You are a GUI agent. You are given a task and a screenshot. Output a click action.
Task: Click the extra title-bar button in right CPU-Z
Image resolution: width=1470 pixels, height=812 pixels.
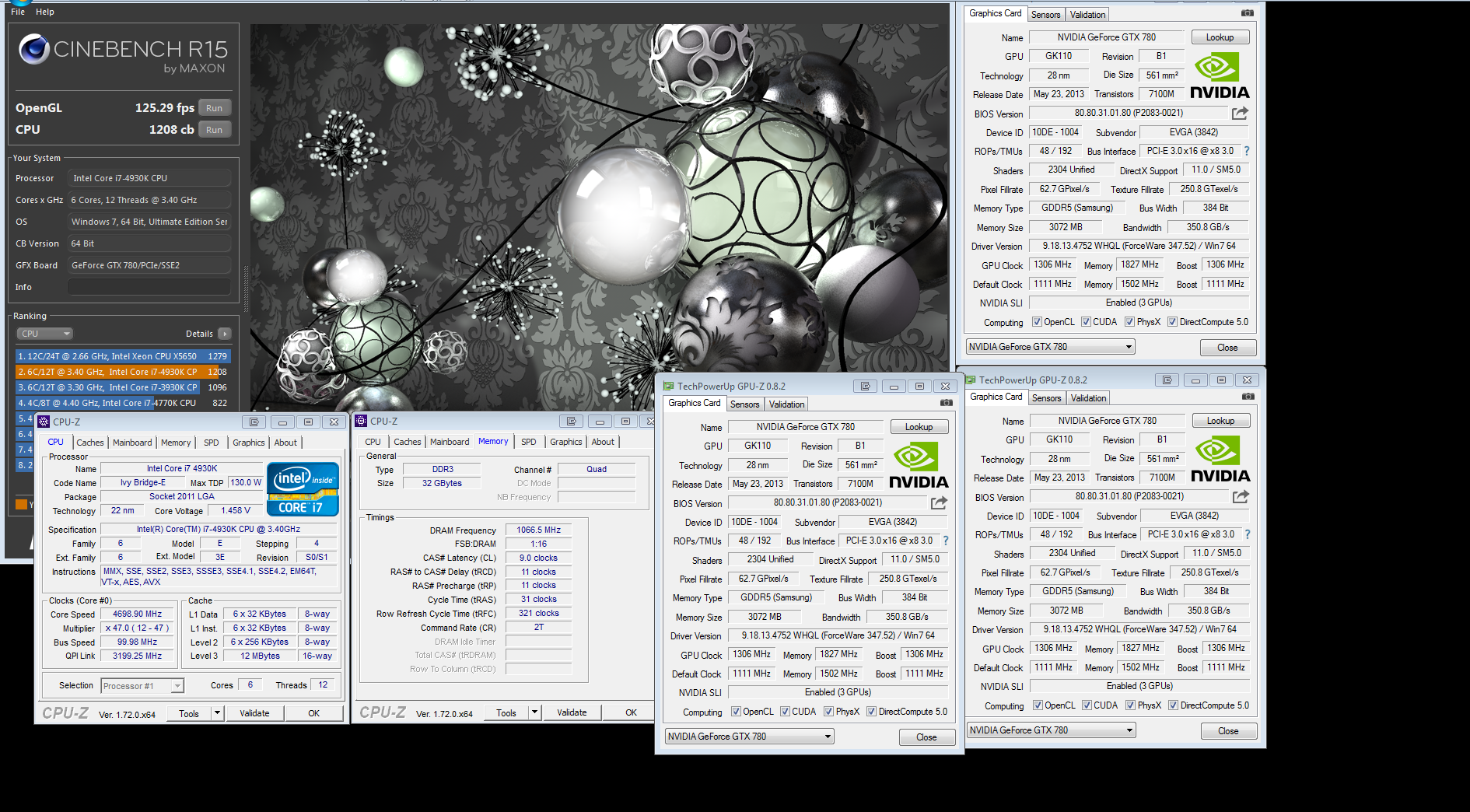click(572, 421)
